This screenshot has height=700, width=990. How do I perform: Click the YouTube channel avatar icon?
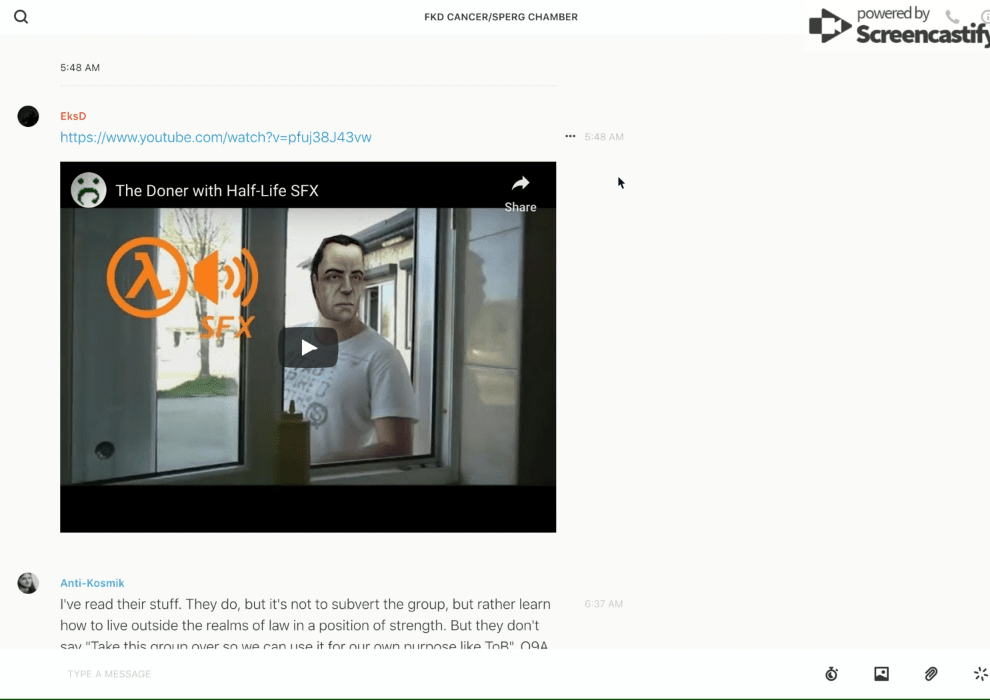click(x=89, y=190)
